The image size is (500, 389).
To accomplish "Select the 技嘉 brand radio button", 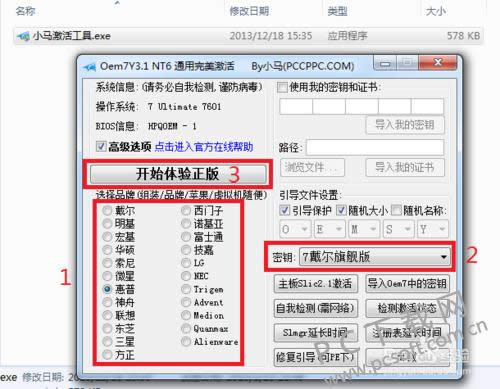I will 186,250.
